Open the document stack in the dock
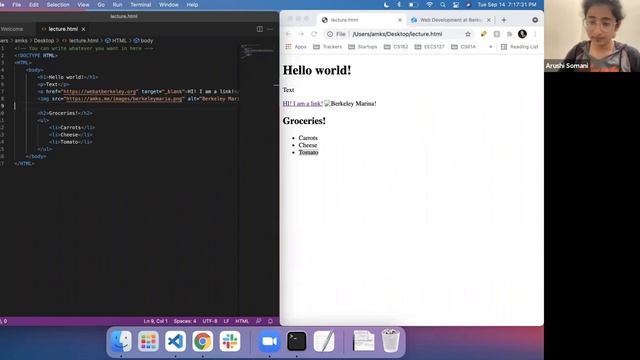 coord(363,341)
